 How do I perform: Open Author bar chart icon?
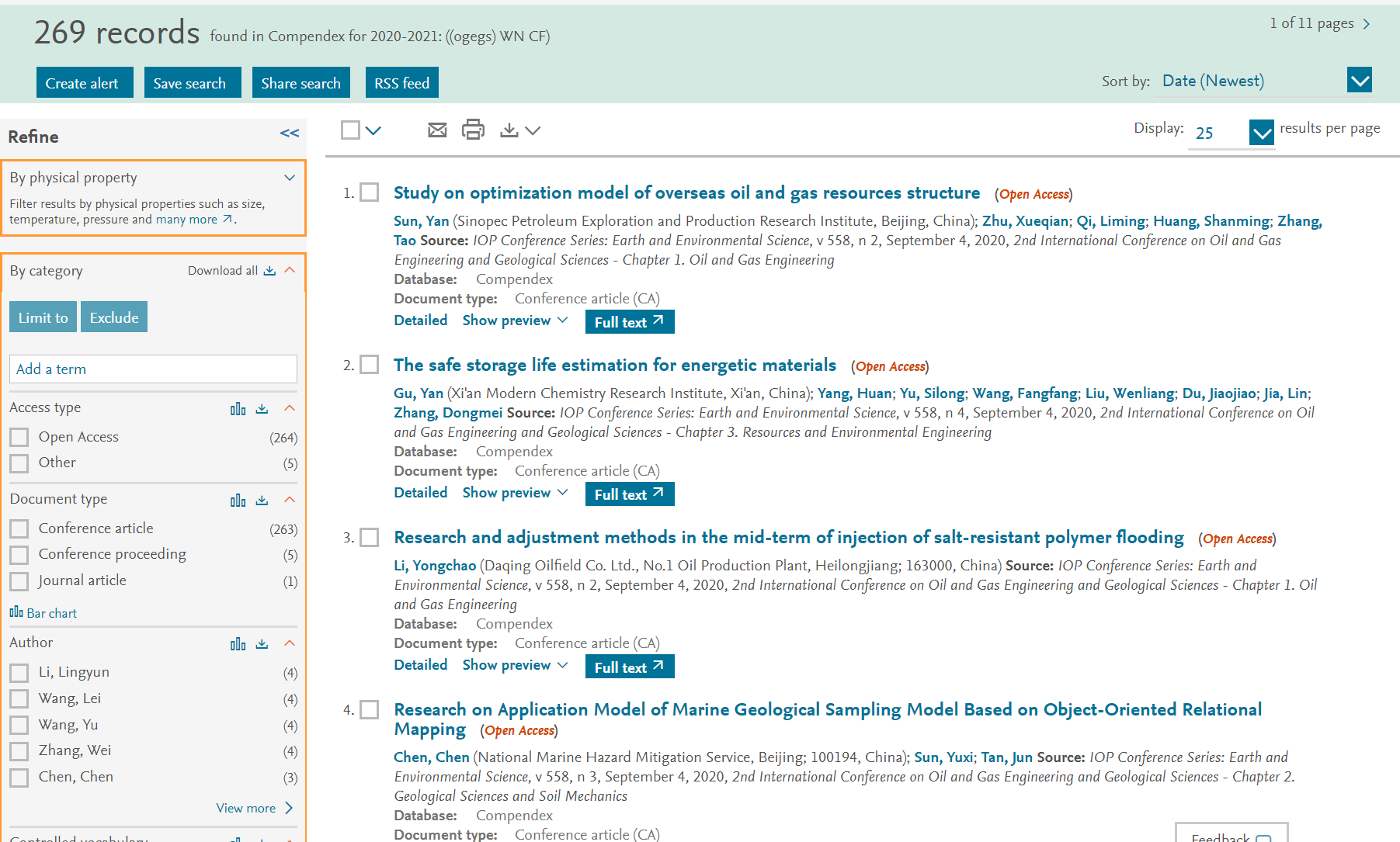coord(238,643)
